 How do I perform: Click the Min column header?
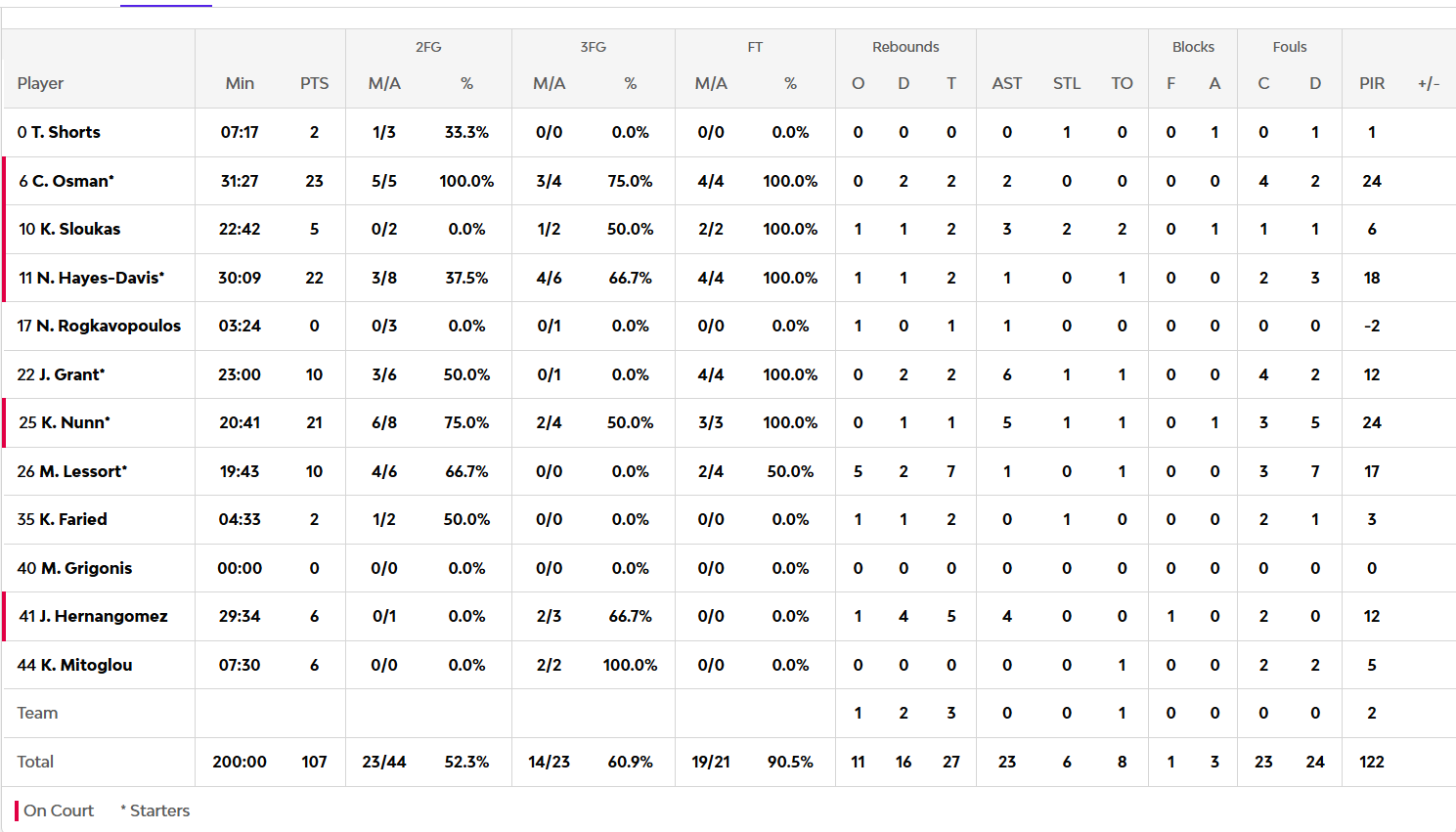pos(240,83)
